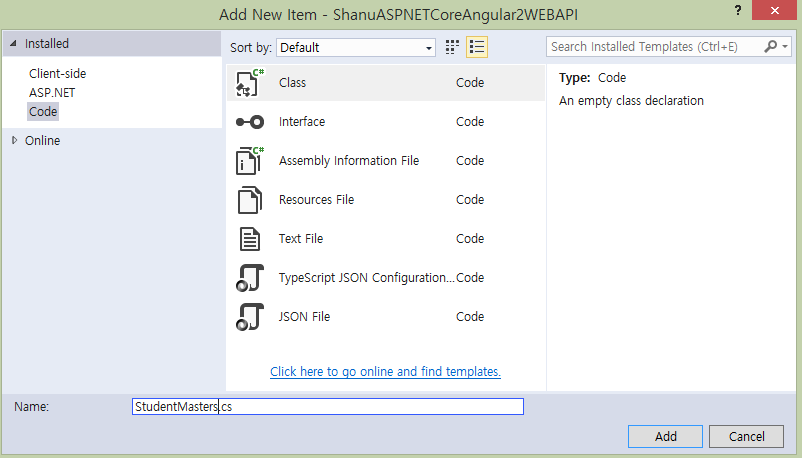Click the Add button
Image resolution: width=802 pixels, height=458 pixels.
(665, 437)
